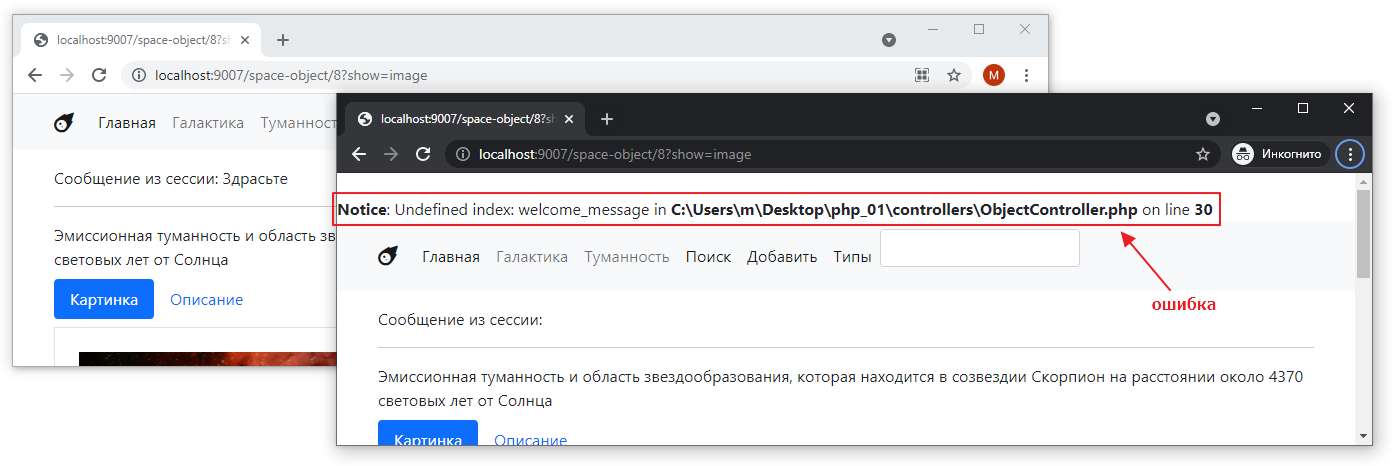1397x466 pixels.
Task: Expand tab search dropdown in incognito window
Action: tap(1213, 119)
